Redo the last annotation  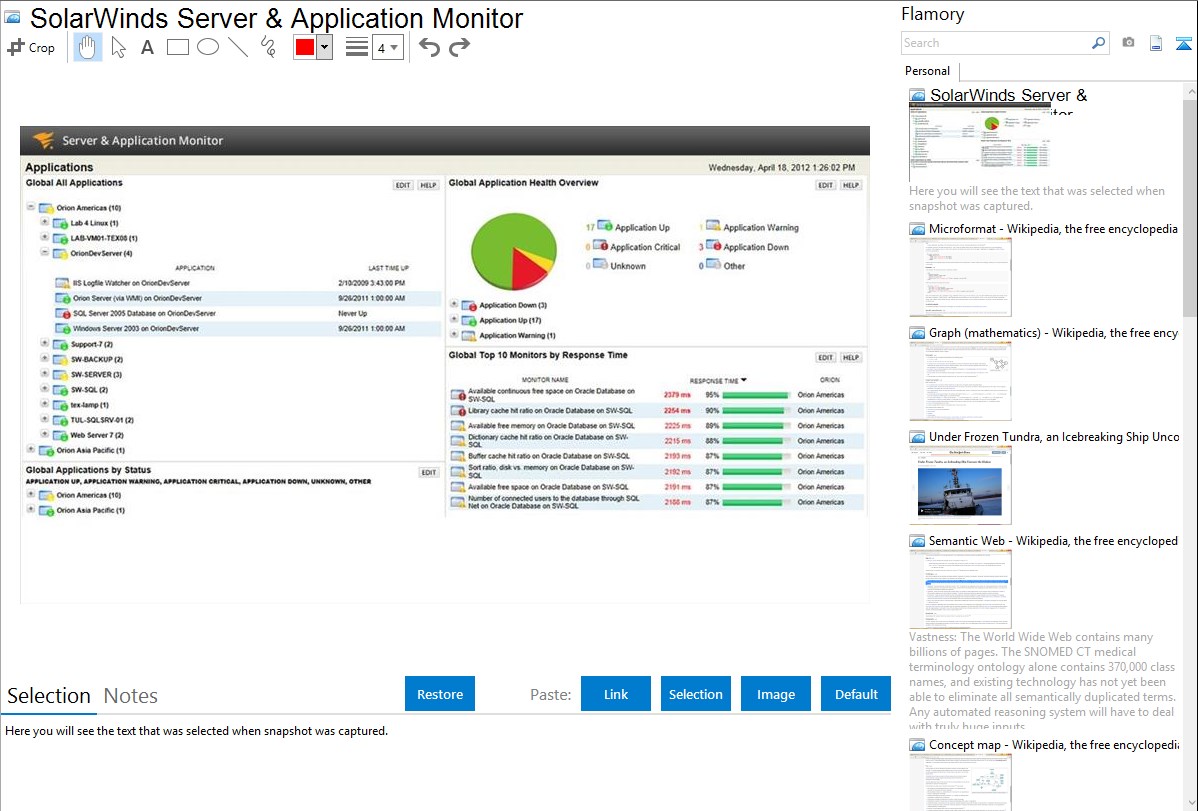tap(459, 47)
